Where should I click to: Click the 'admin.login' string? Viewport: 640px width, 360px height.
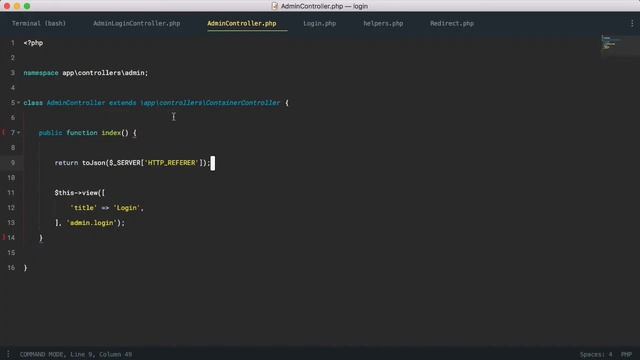pos(91,223)
